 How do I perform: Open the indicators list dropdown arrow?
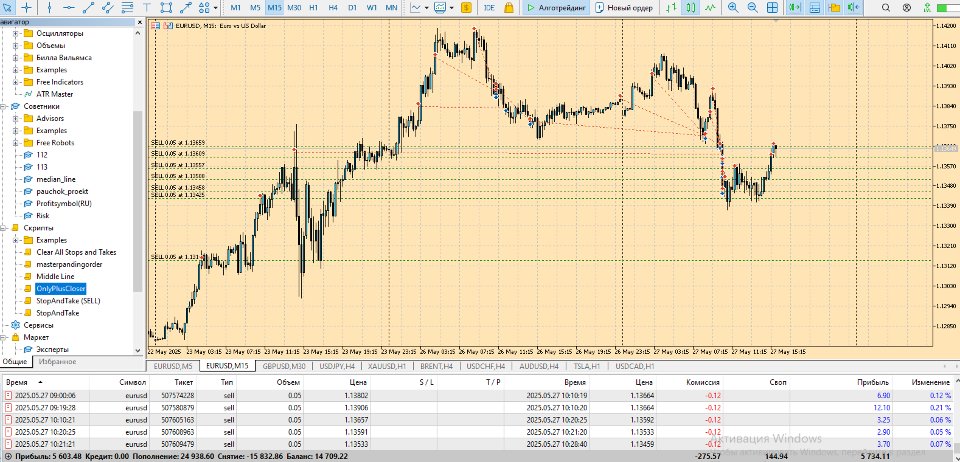point(427,7)
